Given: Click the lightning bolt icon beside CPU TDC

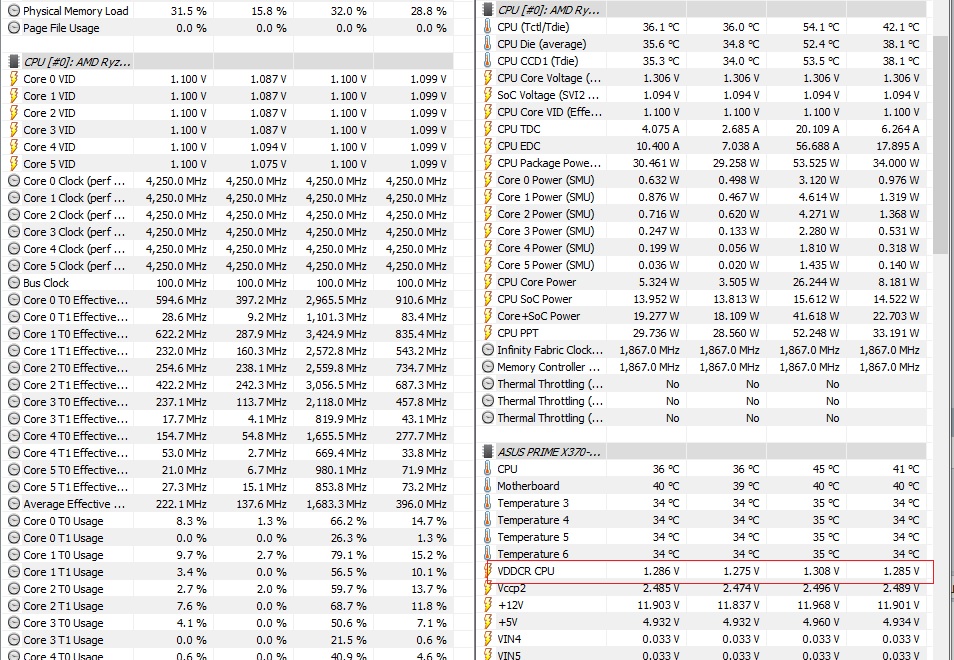Looking at the screenshot, I should point(487,129).
